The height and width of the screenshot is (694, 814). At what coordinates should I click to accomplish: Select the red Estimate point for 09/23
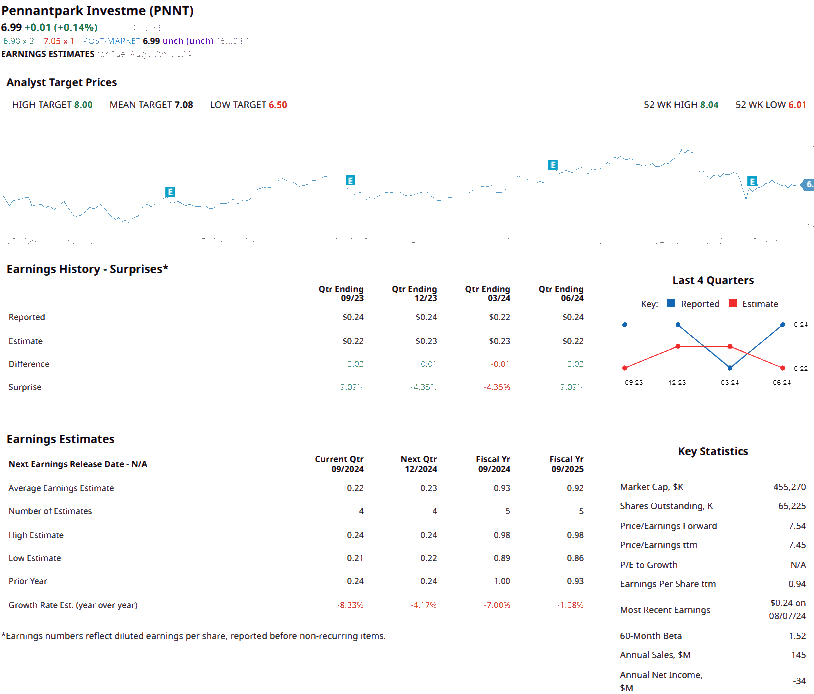(x=625, y=368)
